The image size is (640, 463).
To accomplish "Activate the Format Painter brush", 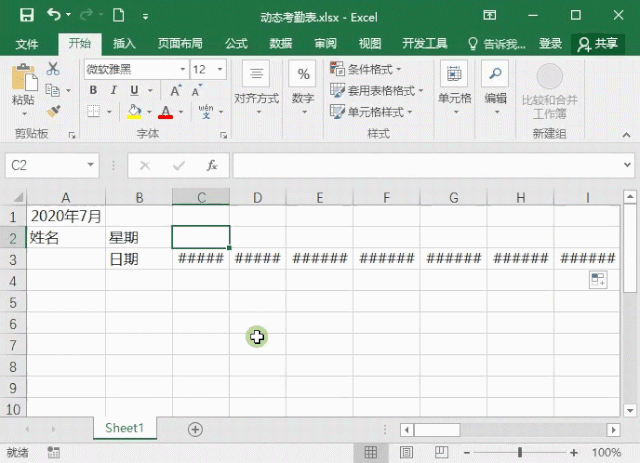I will [x=53, y=111].
